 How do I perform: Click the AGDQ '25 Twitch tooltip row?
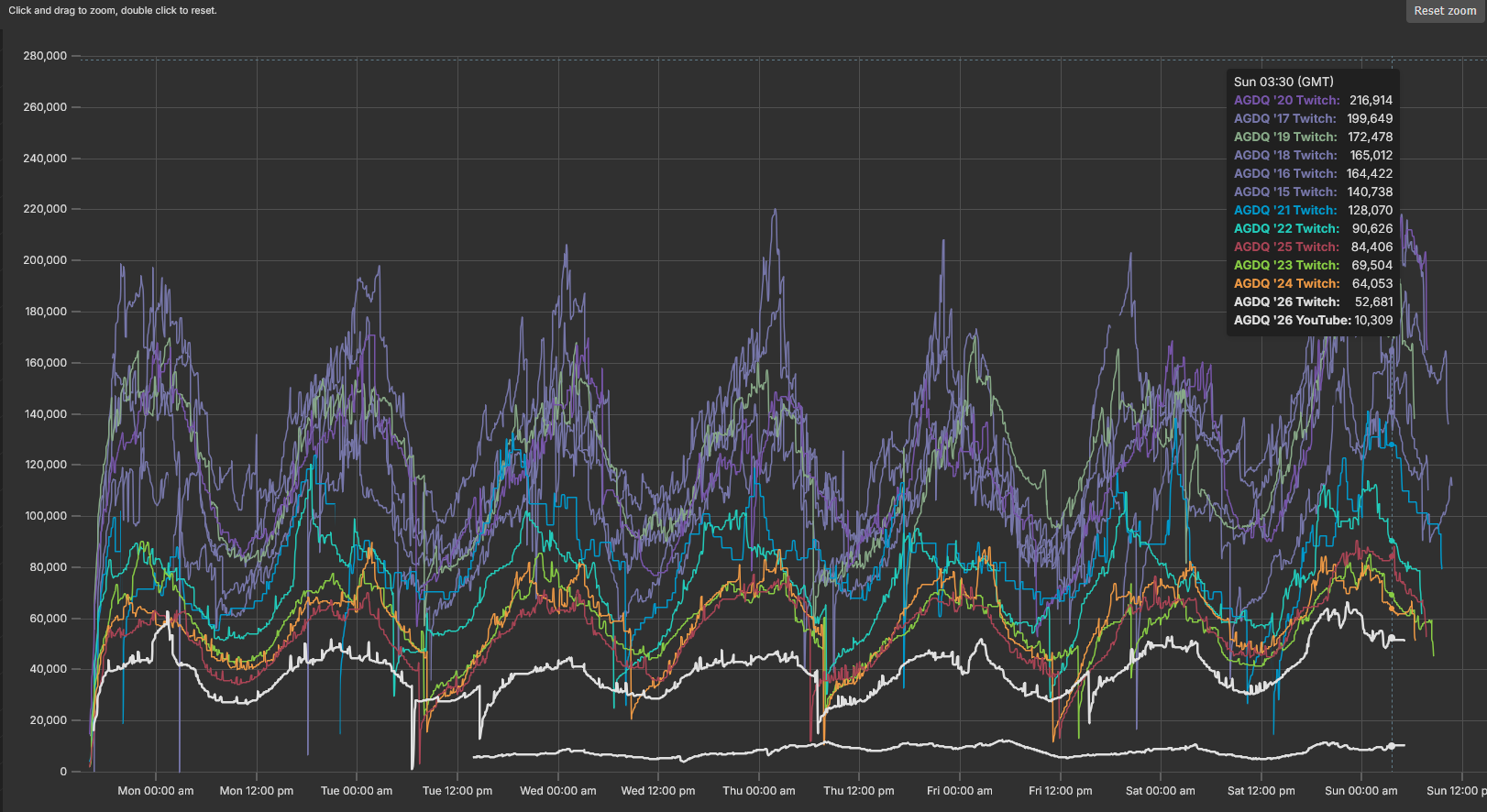(x=1313, y=247)
